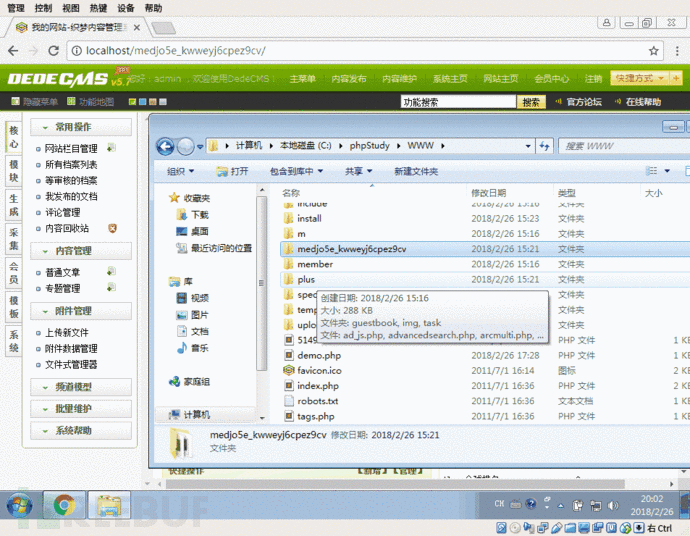Image resolution: width=690 pixels, height=536 pixels.
Task: Switch to 系统 sidebar tab
Action: tap(14, 341)
